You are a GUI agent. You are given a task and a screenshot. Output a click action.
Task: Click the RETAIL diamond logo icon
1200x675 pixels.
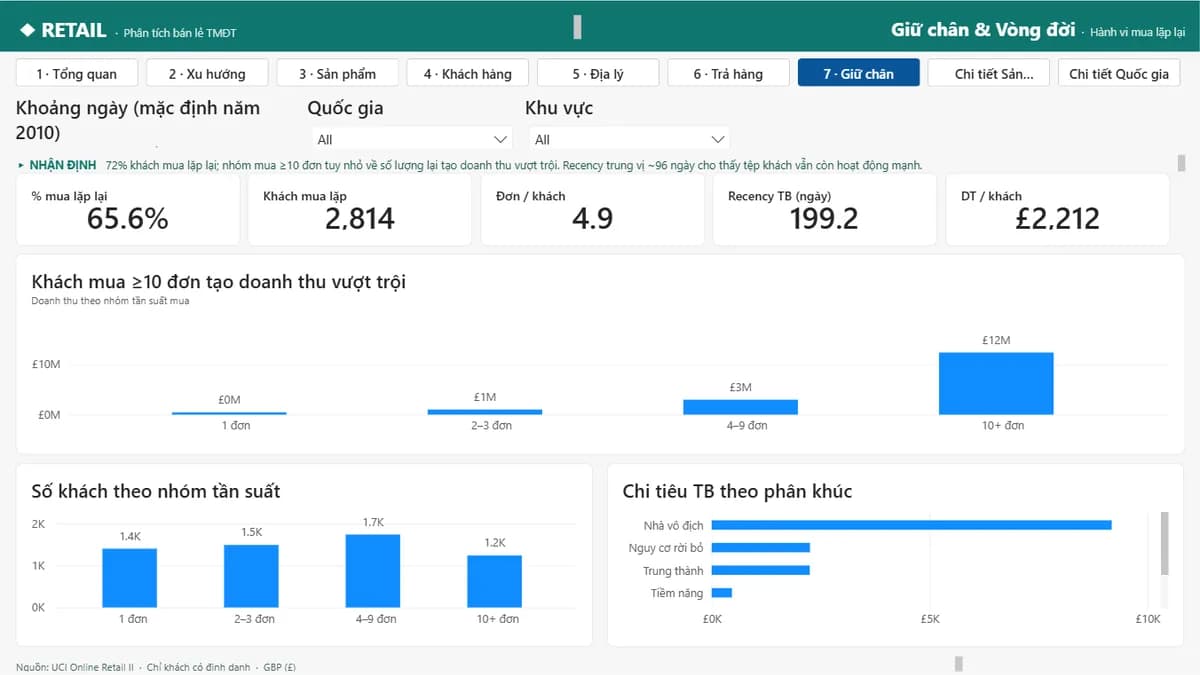(27, 30)
